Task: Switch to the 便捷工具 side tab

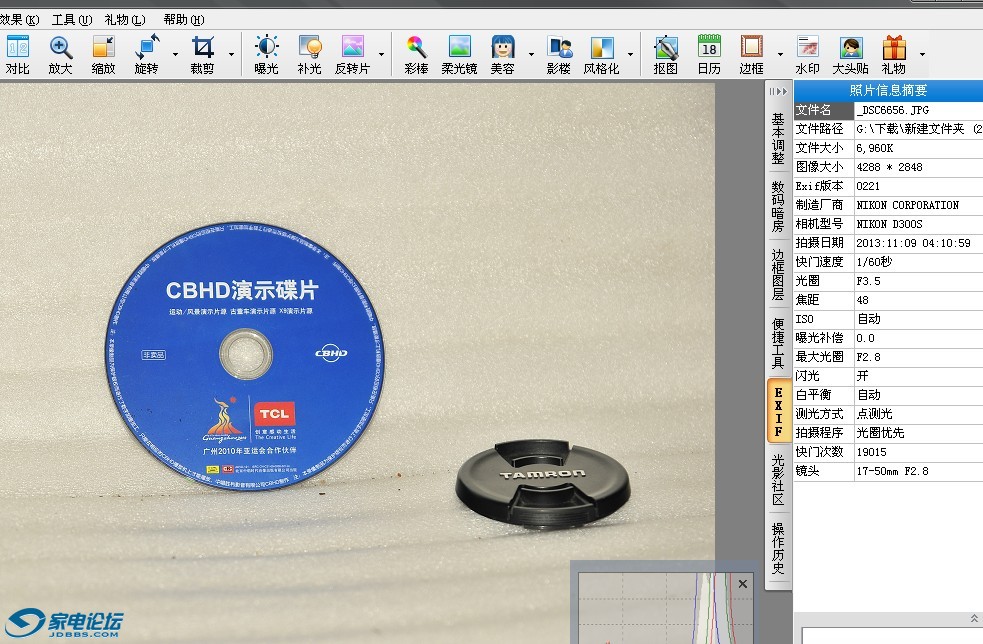Action: (x=778, y=343)
